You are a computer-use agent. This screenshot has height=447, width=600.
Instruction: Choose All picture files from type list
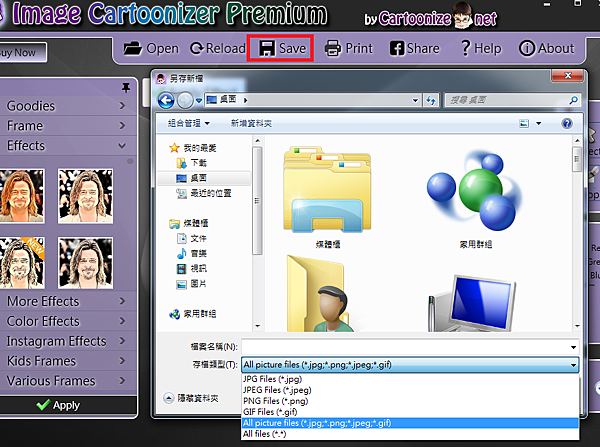point(410,423)
